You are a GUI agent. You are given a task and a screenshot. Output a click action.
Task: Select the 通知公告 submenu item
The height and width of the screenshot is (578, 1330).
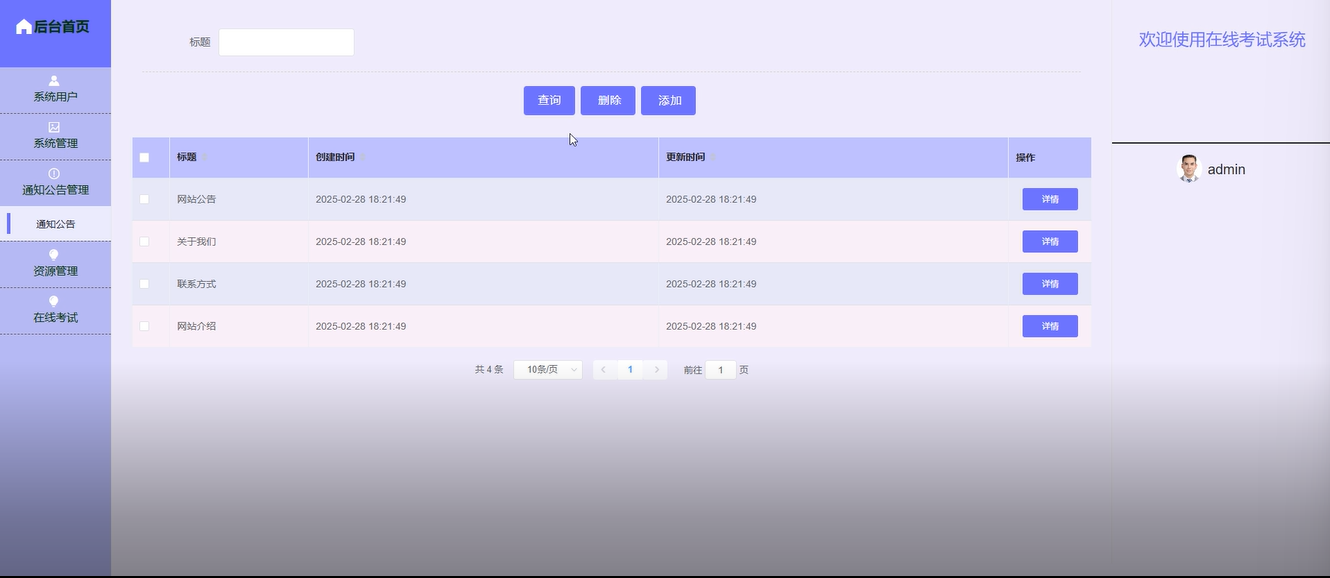coord(55,224)
